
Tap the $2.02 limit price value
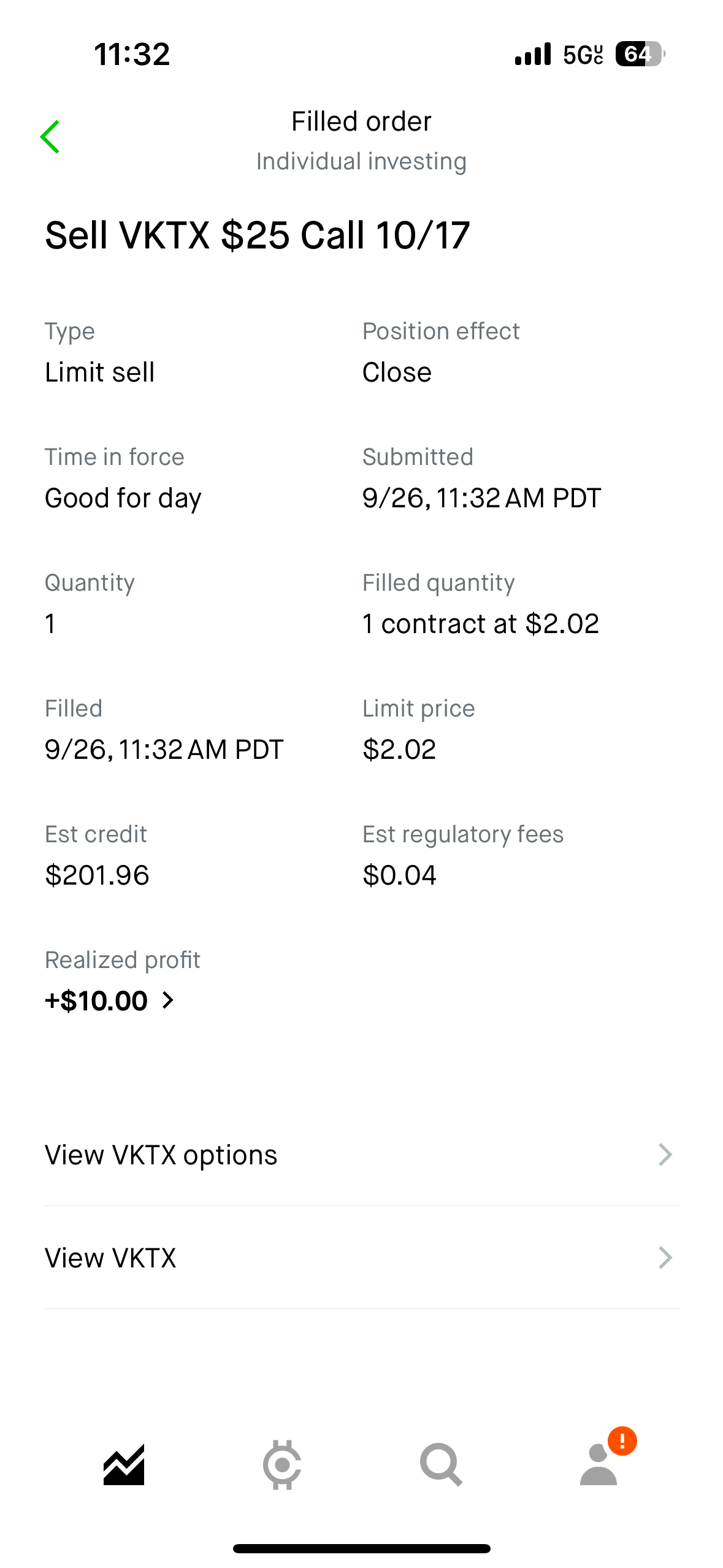[x=399, y=749]
